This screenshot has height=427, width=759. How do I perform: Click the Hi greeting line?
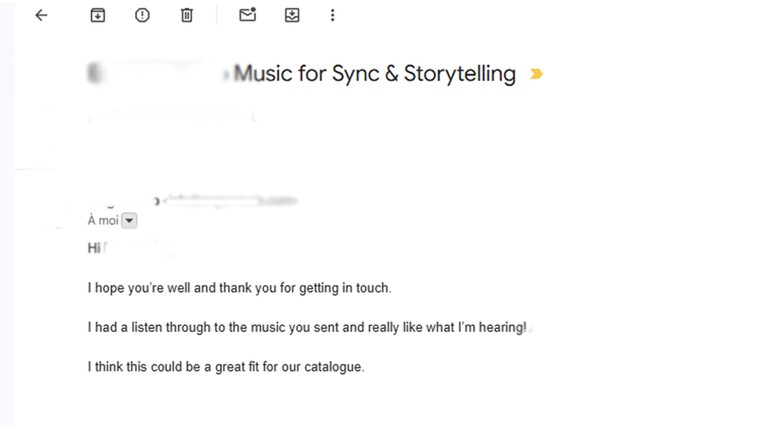[x=94, y=248]
